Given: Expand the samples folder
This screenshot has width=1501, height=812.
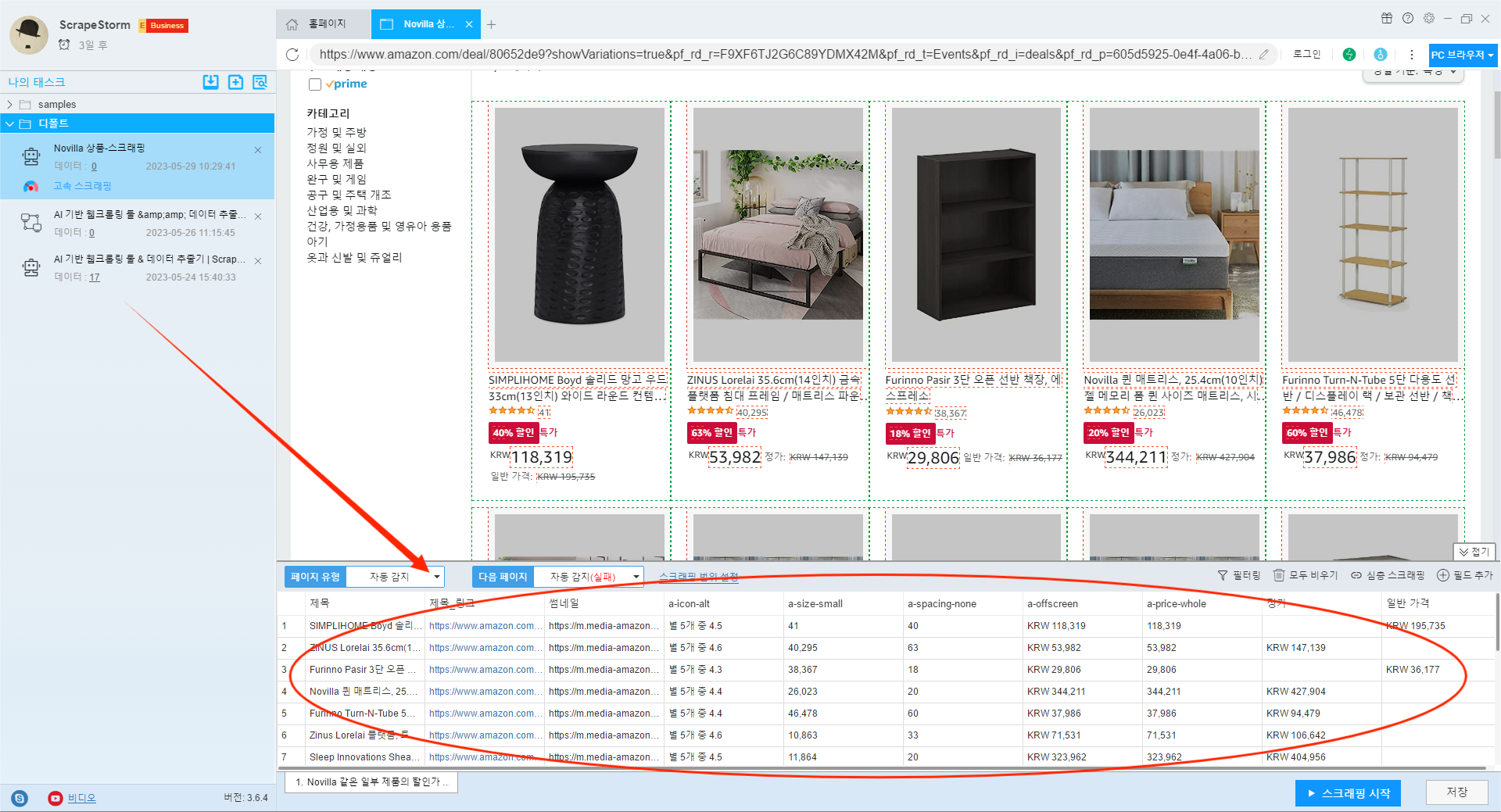Looking at the screenshot, I should click(9, 105).
